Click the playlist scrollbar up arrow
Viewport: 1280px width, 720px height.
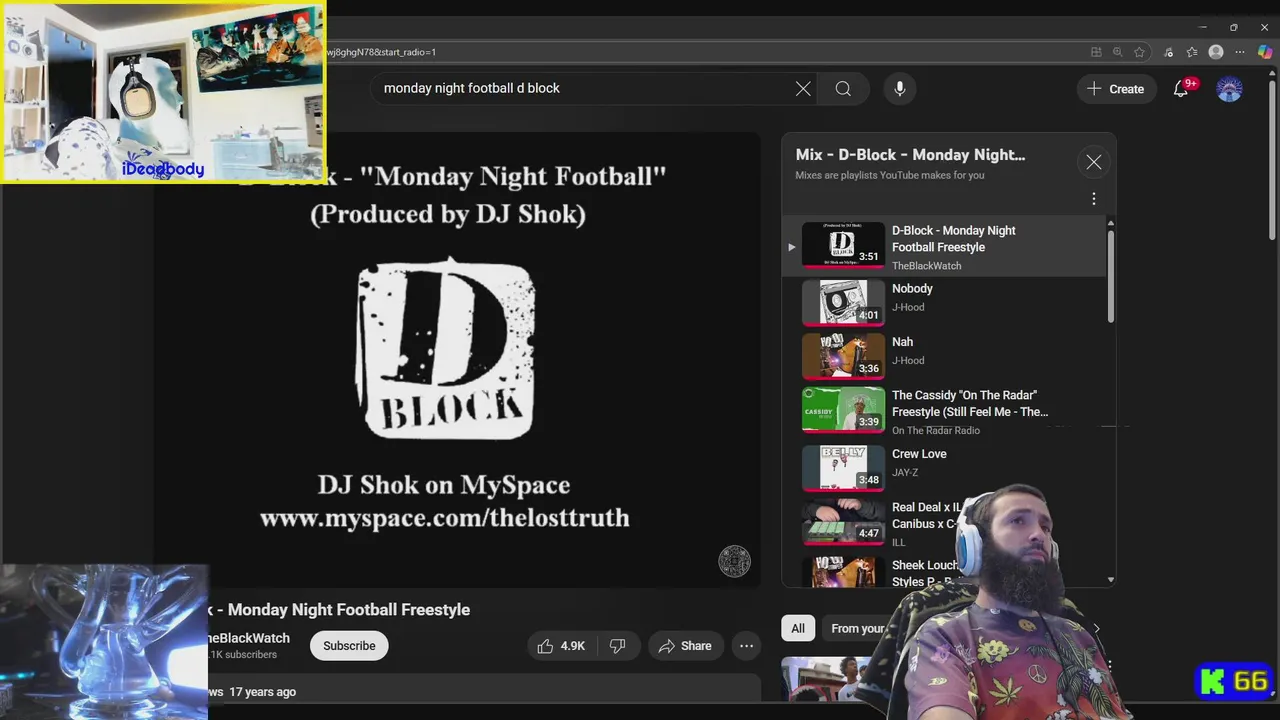pyautogui.click(x=1110, y=224)
